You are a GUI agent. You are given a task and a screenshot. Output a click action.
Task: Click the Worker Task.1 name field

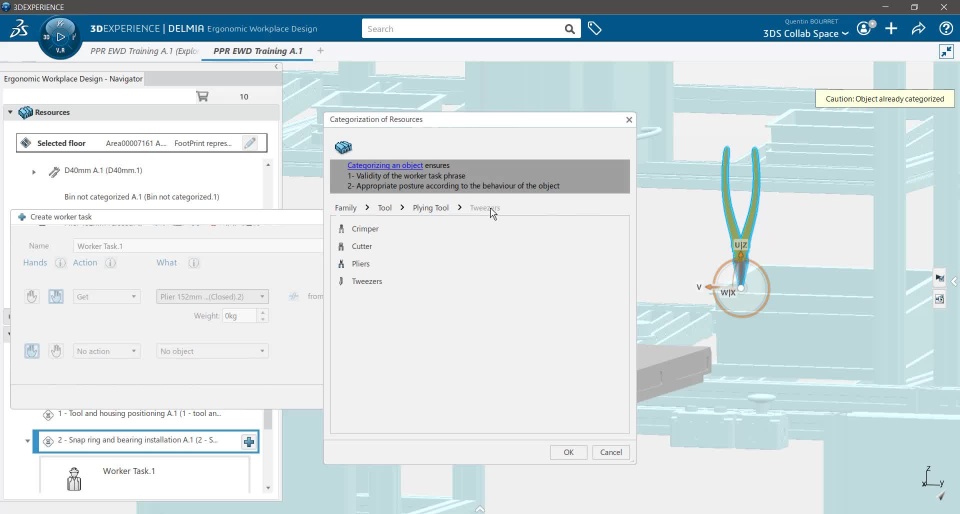click(198, 246)
